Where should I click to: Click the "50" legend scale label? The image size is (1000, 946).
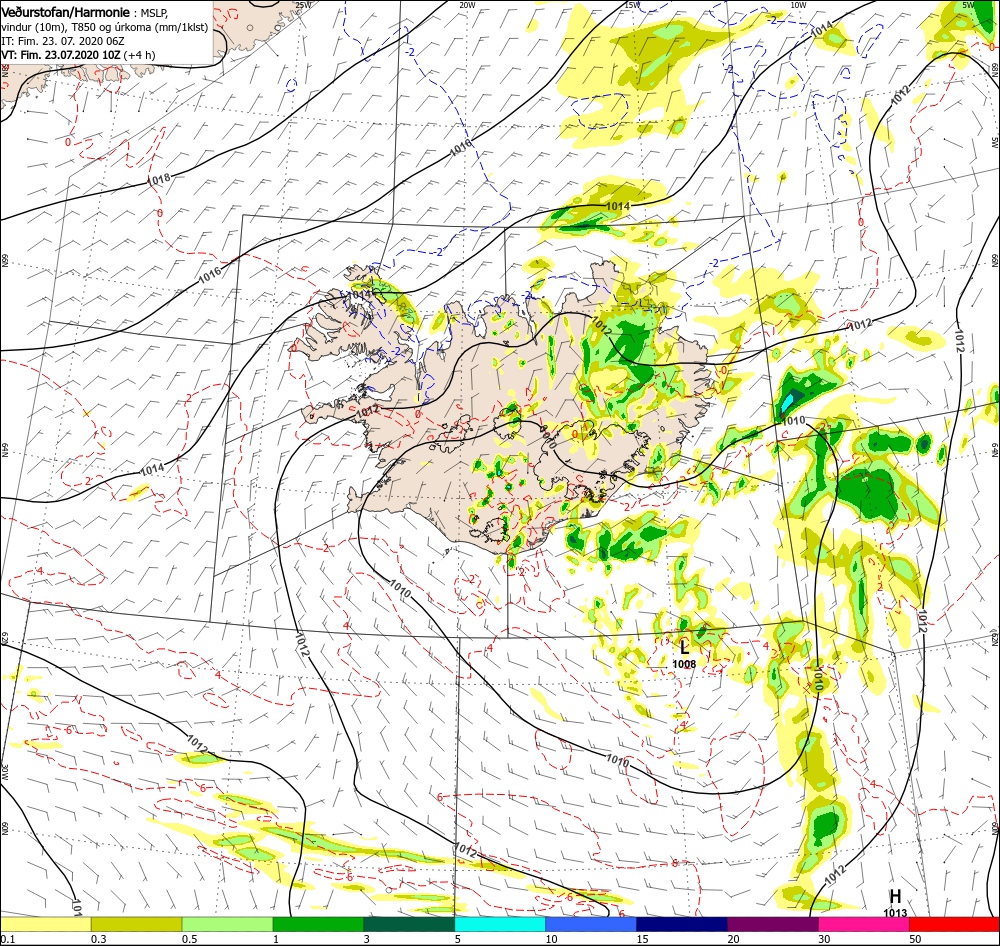pos(915,939)
